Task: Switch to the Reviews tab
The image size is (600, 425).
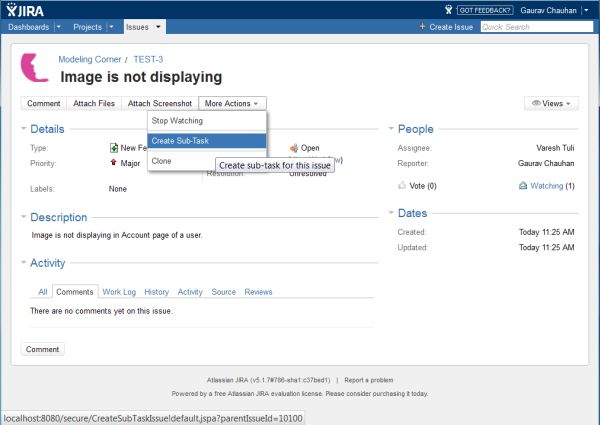Action: pyautogui.click(x=258, y=292)
